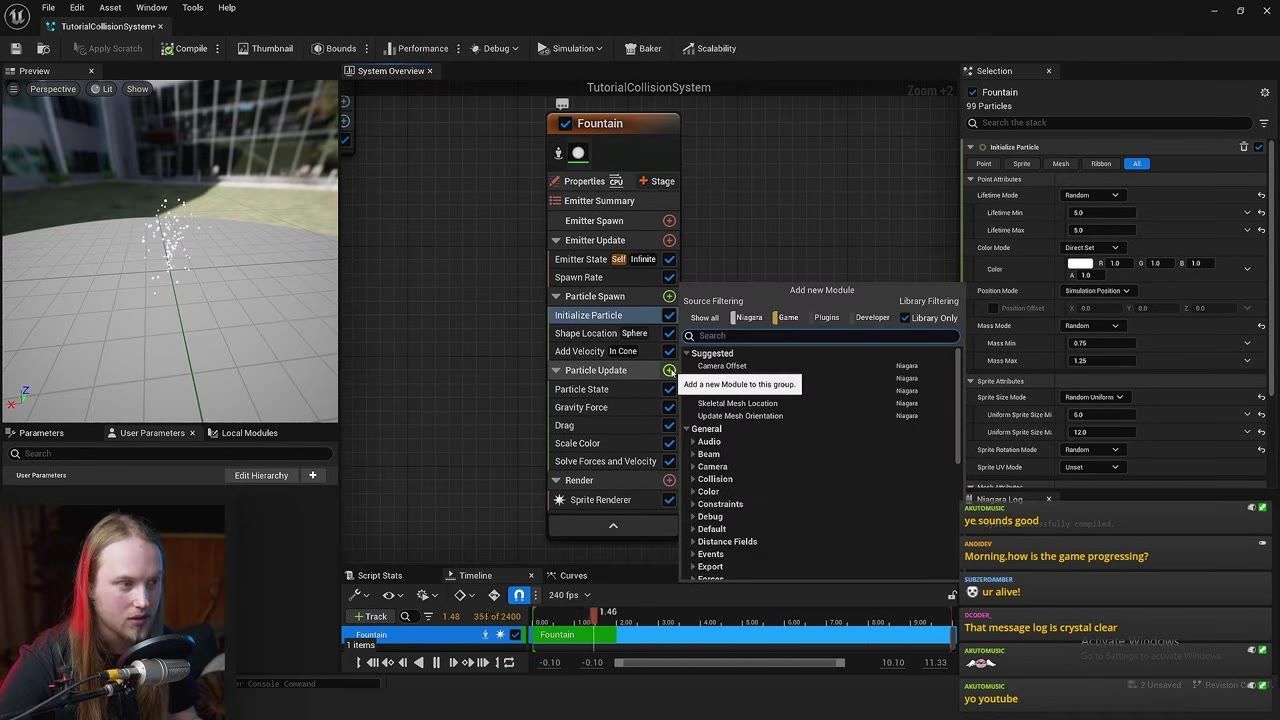The height and width of the screenshot is (720, 1280).
Task: Toggle Bounds display in toolbar
Action: pyautogui.click(x=334, y=48)
